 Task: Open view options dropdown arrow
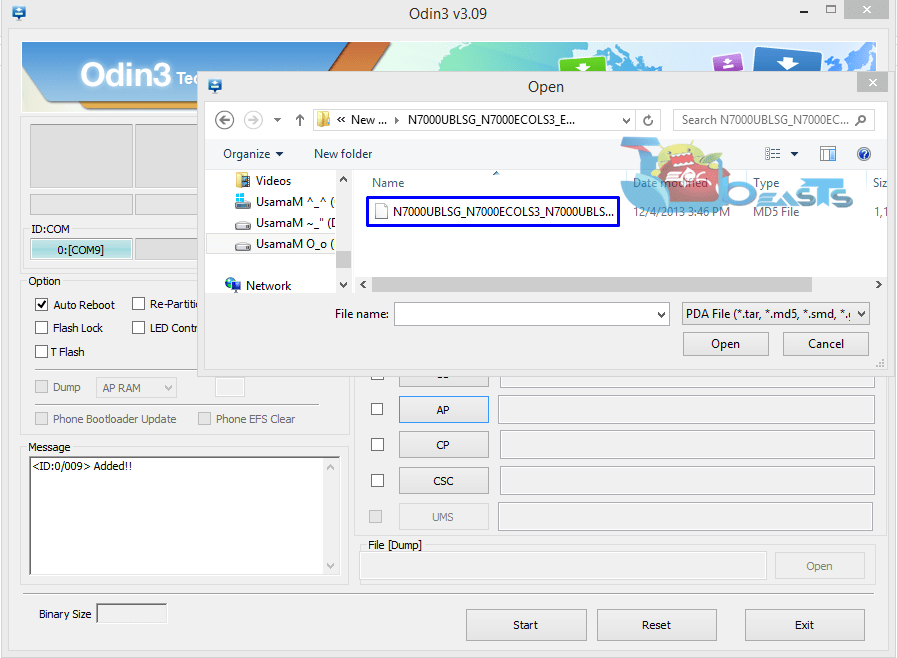794,153
